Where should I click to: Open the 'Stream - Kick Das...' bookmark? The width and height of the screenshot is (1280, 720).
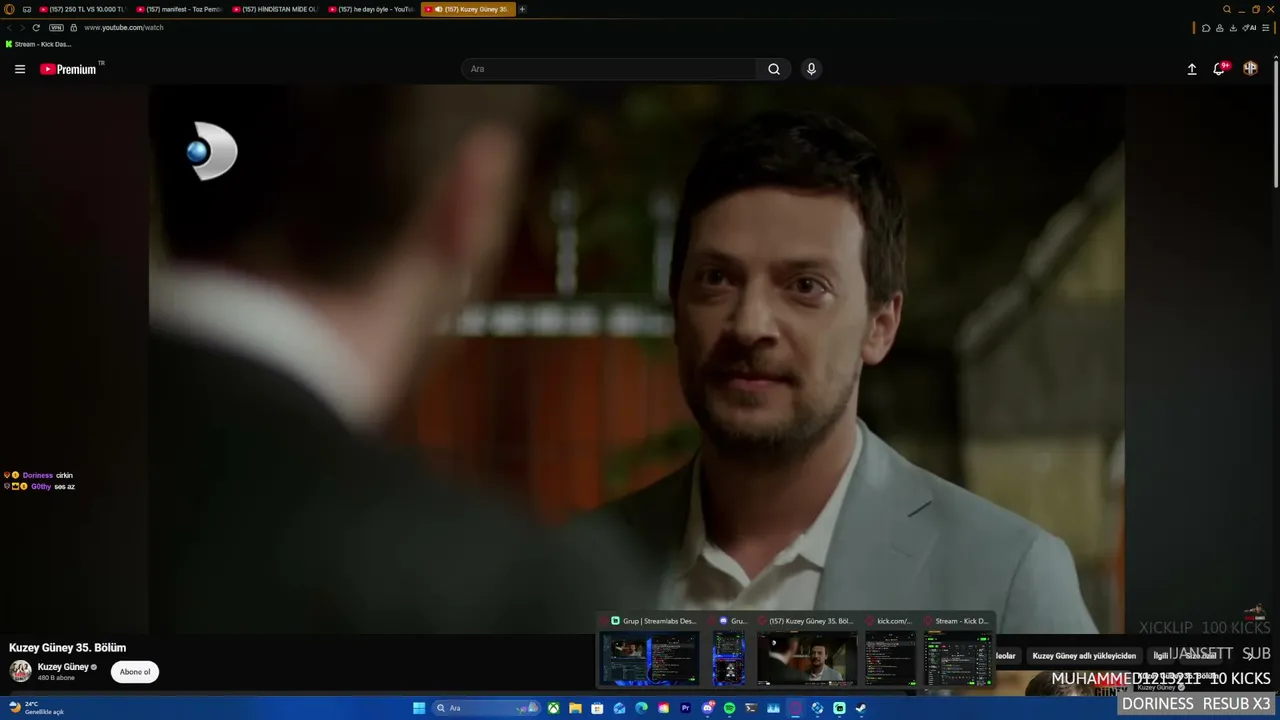(38, 44)
